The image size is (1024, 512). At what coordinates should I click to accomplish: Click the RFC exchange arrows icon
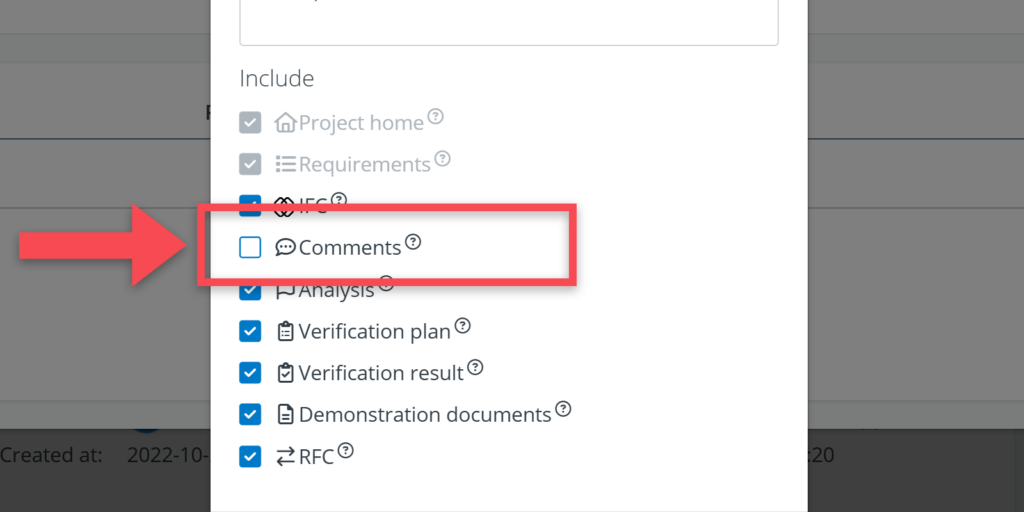tap(285, 456)
